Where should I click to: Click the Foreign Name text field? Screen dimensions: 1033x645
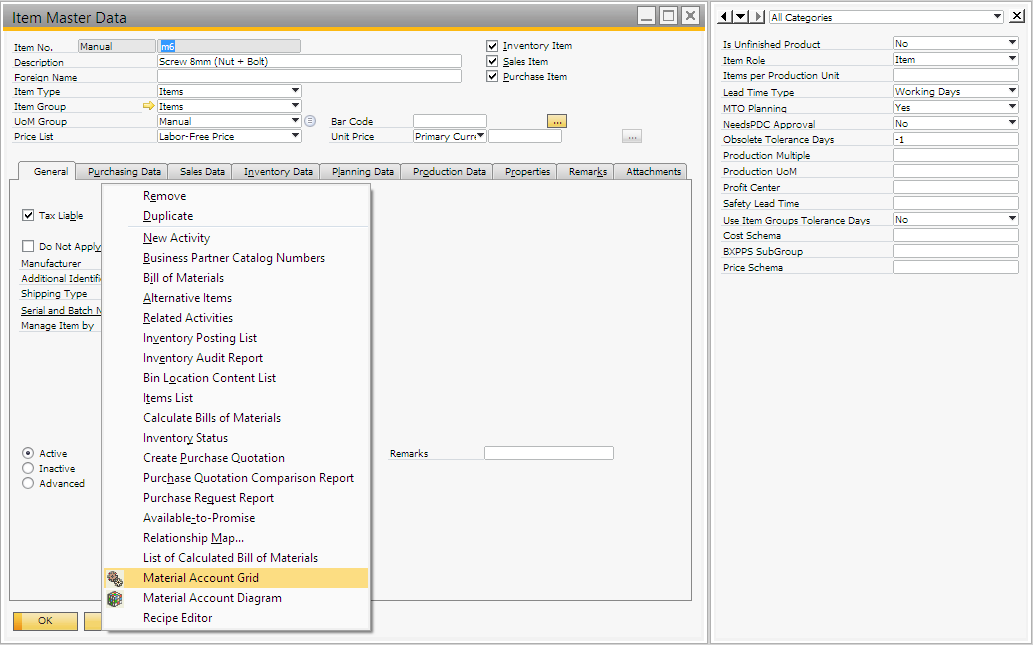(x=309, y=76)
